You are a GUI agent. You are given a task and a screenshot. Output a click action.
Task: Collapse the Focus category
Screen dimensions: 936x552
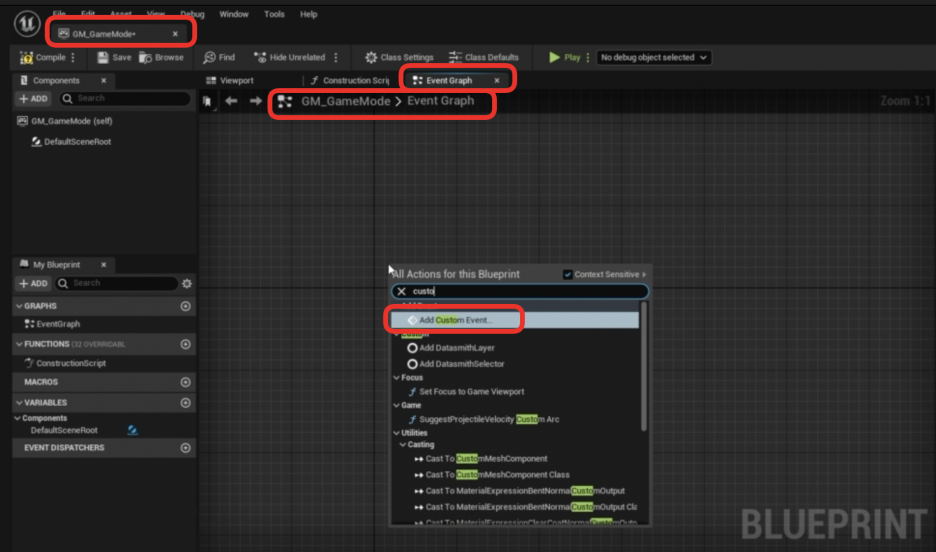(x=396, y=378)
